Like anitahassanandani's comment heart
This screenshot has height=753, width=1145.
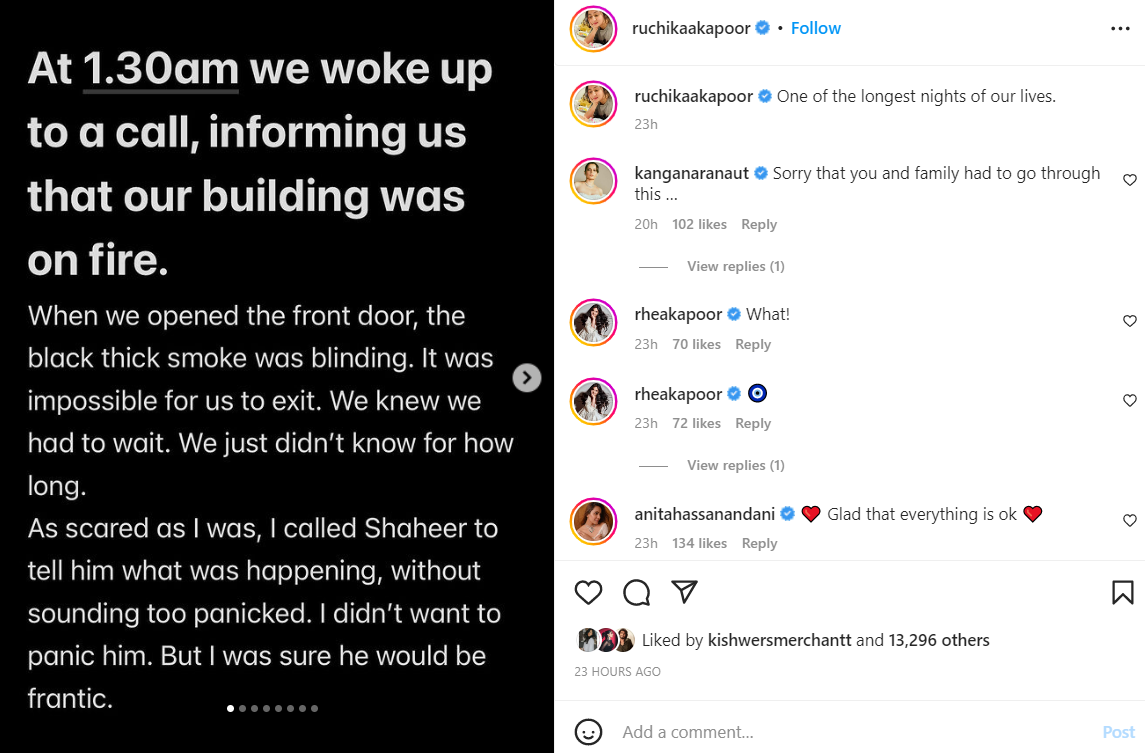pyautogui.click(x=1130, y=521)
